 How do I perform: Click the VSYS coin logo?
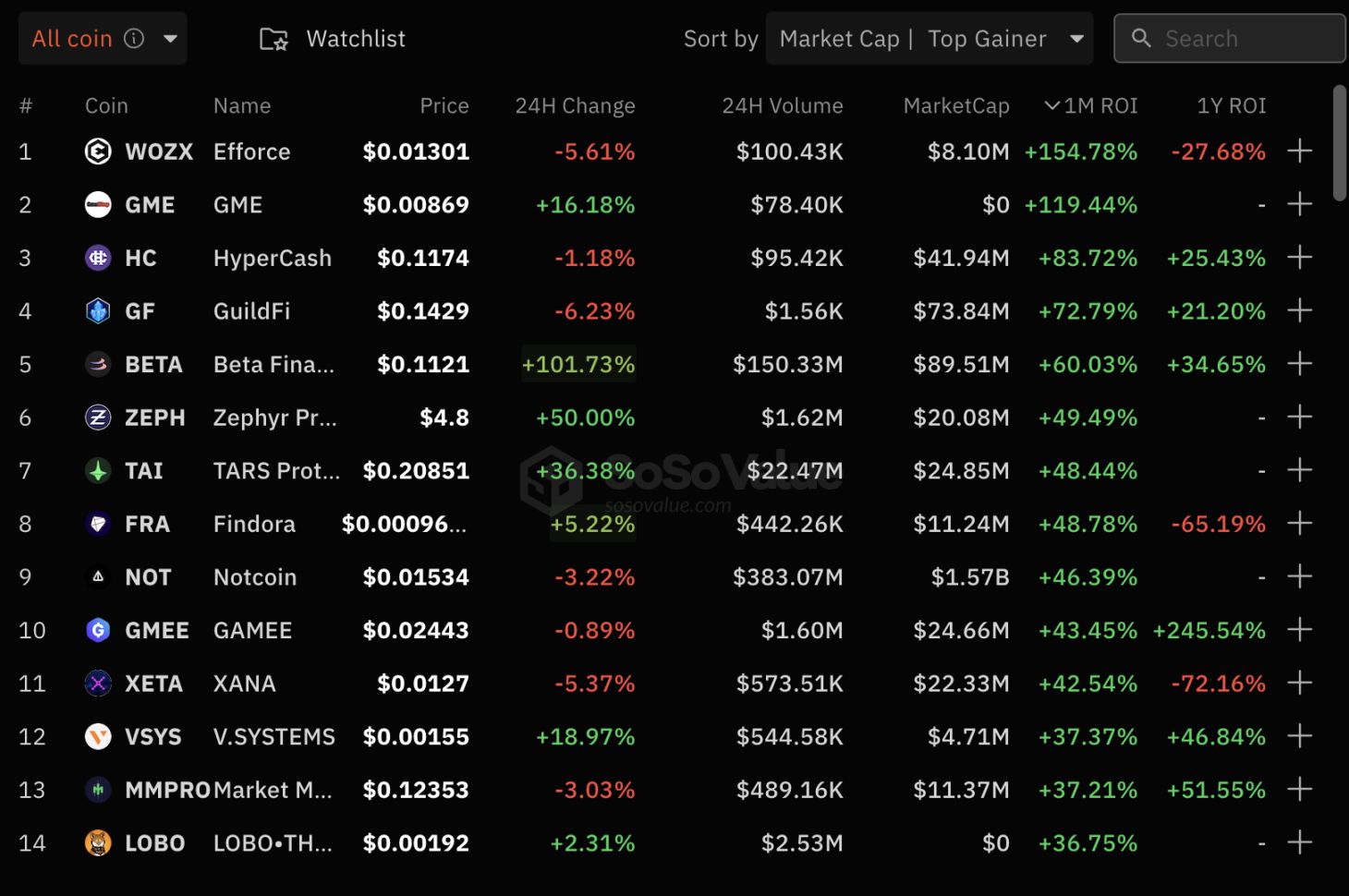(98, 737)
